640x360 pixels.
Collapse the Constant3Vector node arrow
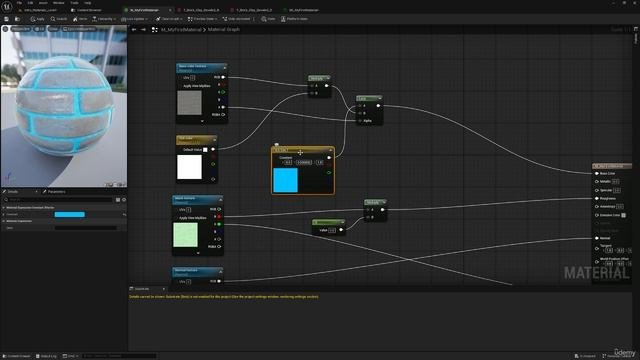(x=331, y=151)
